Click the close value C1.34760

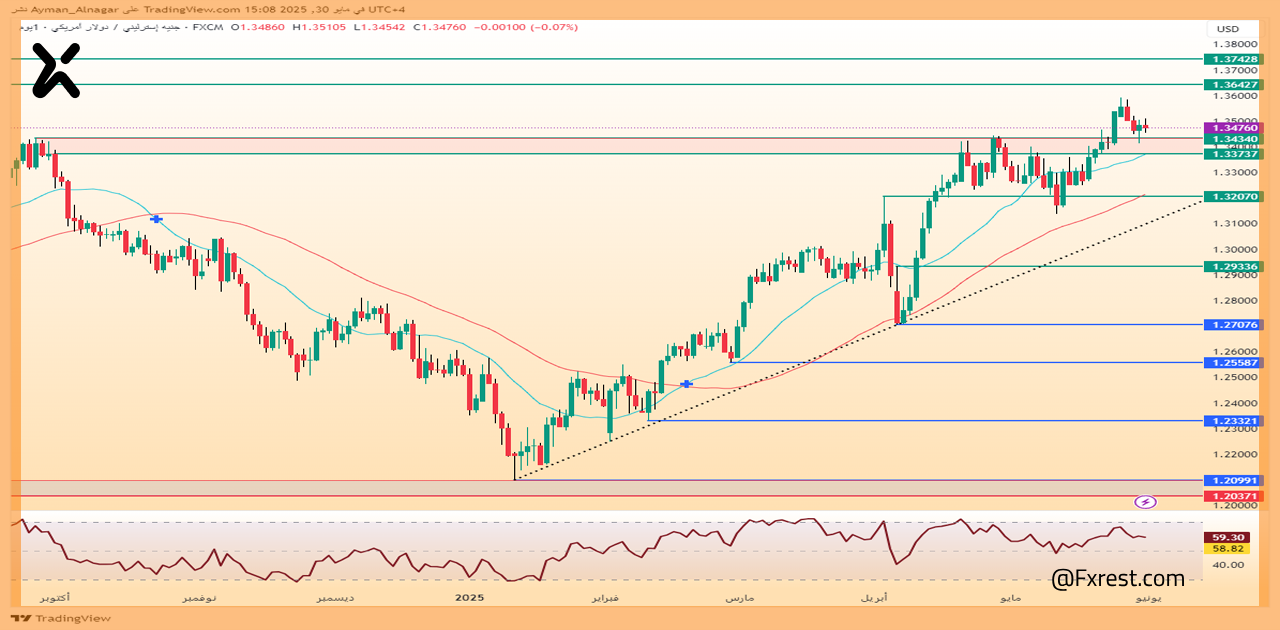point(439,27)
